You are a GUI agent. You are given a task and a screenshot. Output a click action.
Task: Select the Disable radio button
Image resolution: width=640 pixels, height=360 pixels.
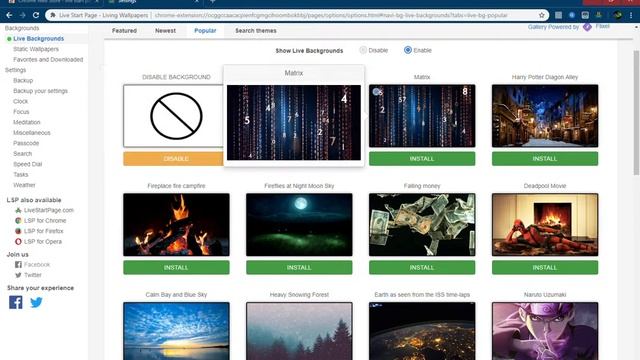pos(363,50)
